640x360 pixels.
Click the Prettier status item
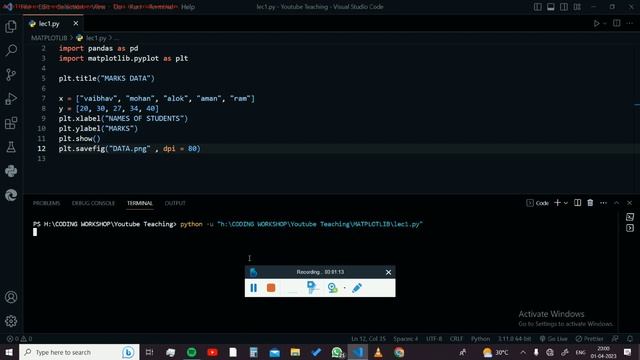[589, 339]
